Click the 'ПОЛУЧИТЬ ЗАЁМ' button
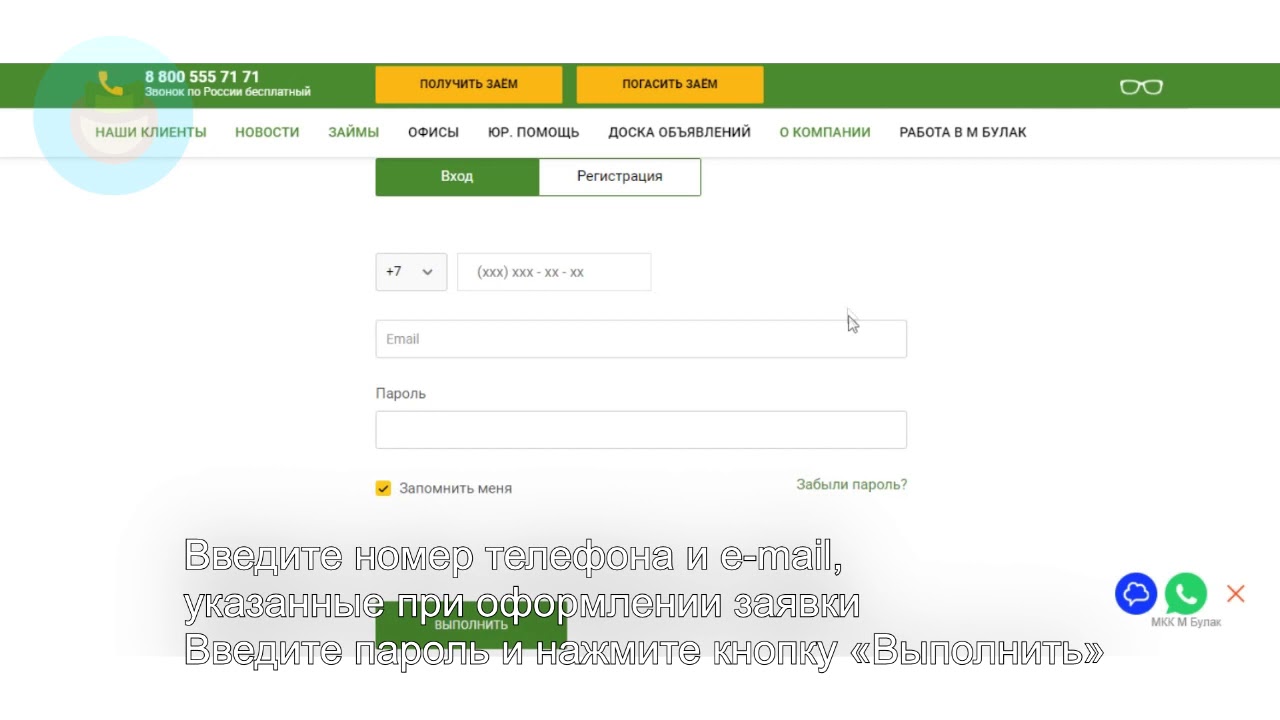Screen dimensions: 1280x720 pos(469,85)
